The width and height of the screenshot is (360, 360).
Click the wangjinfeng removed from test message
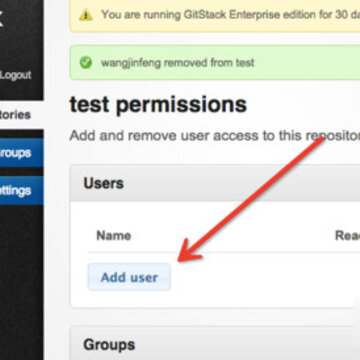[178, 63]
